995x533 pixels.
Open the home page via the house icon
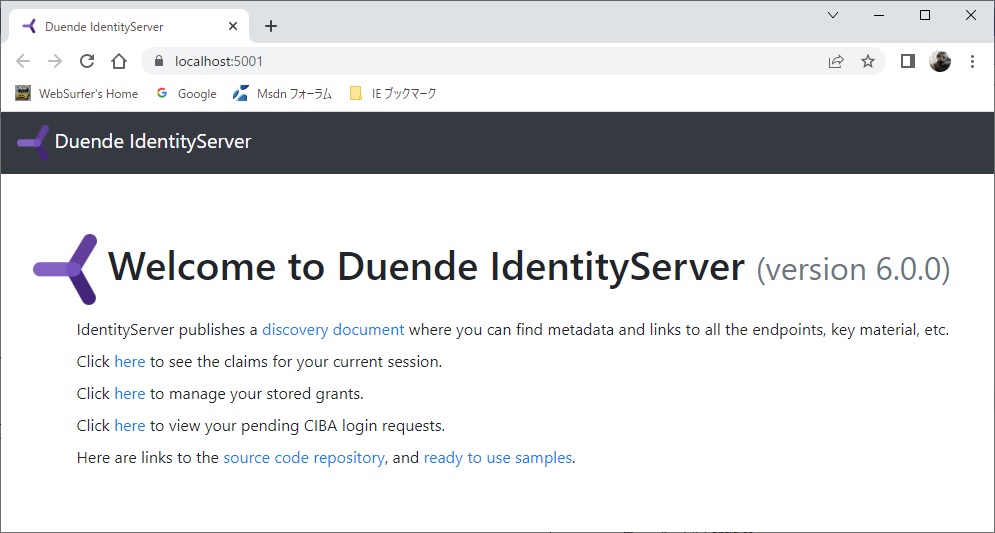click(x=119, y=61)
